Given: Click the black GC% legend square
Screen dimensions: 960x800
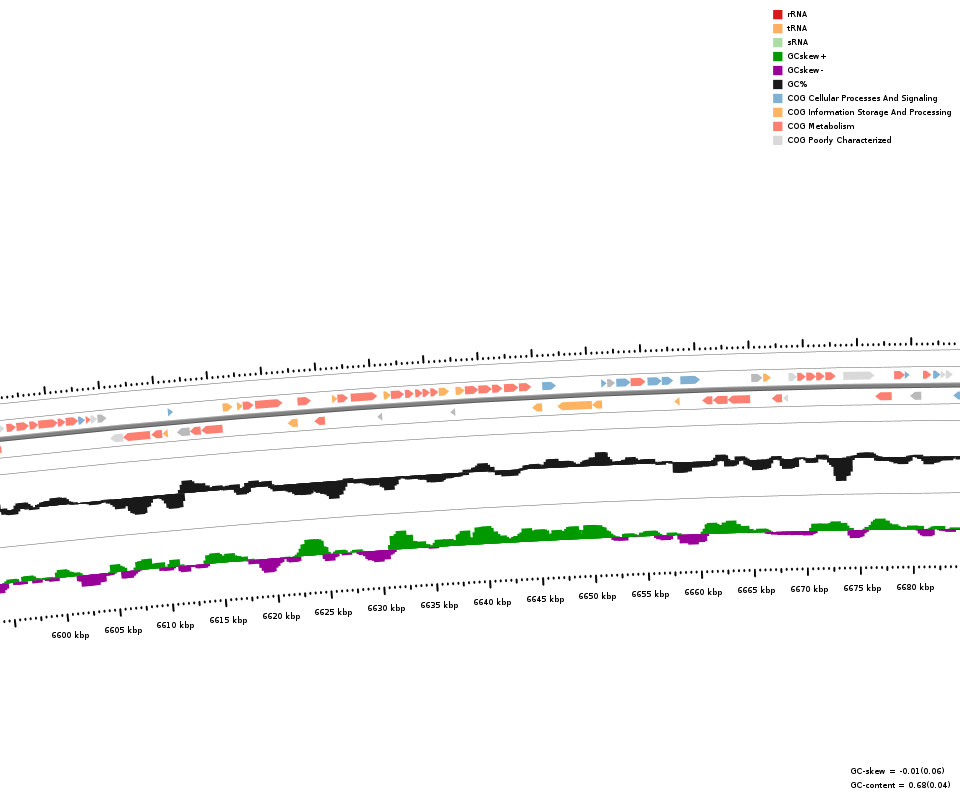Looking at the screenshot, I should (777, 84).
